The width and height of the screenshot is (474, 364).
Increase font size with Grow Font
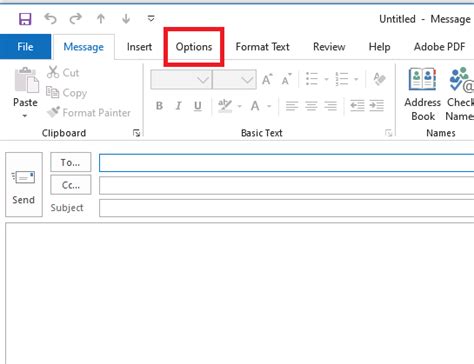pyautogui.click(x=267, y=79)
